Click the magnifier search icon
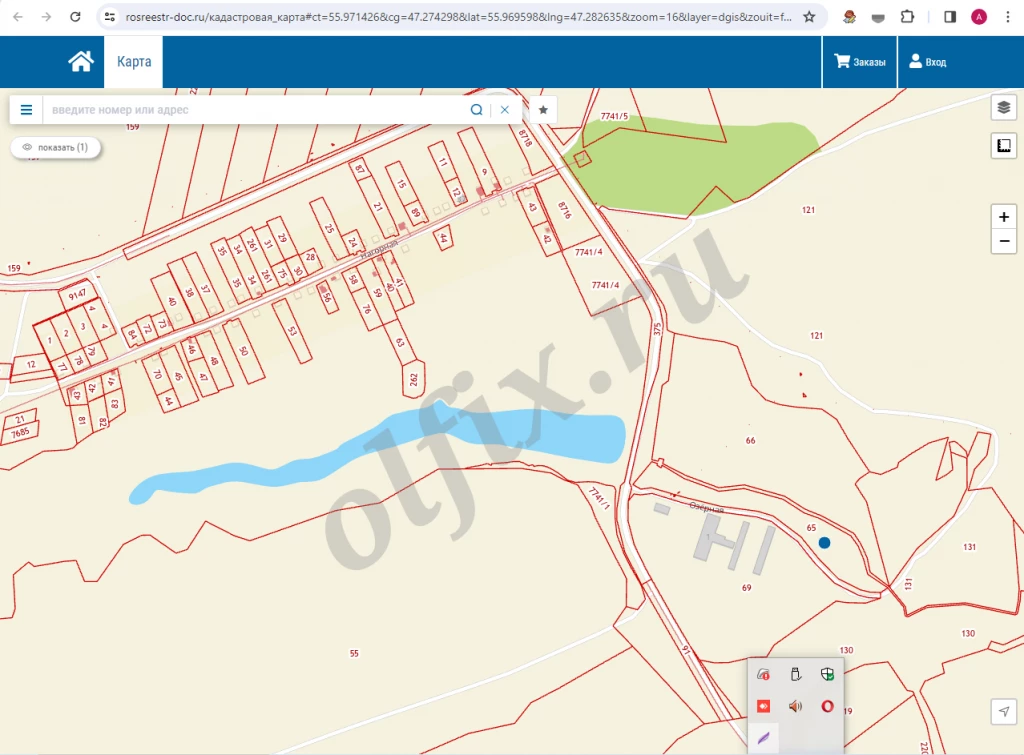Viewport: 1024px width, 755px height. [x=477, y=110]
